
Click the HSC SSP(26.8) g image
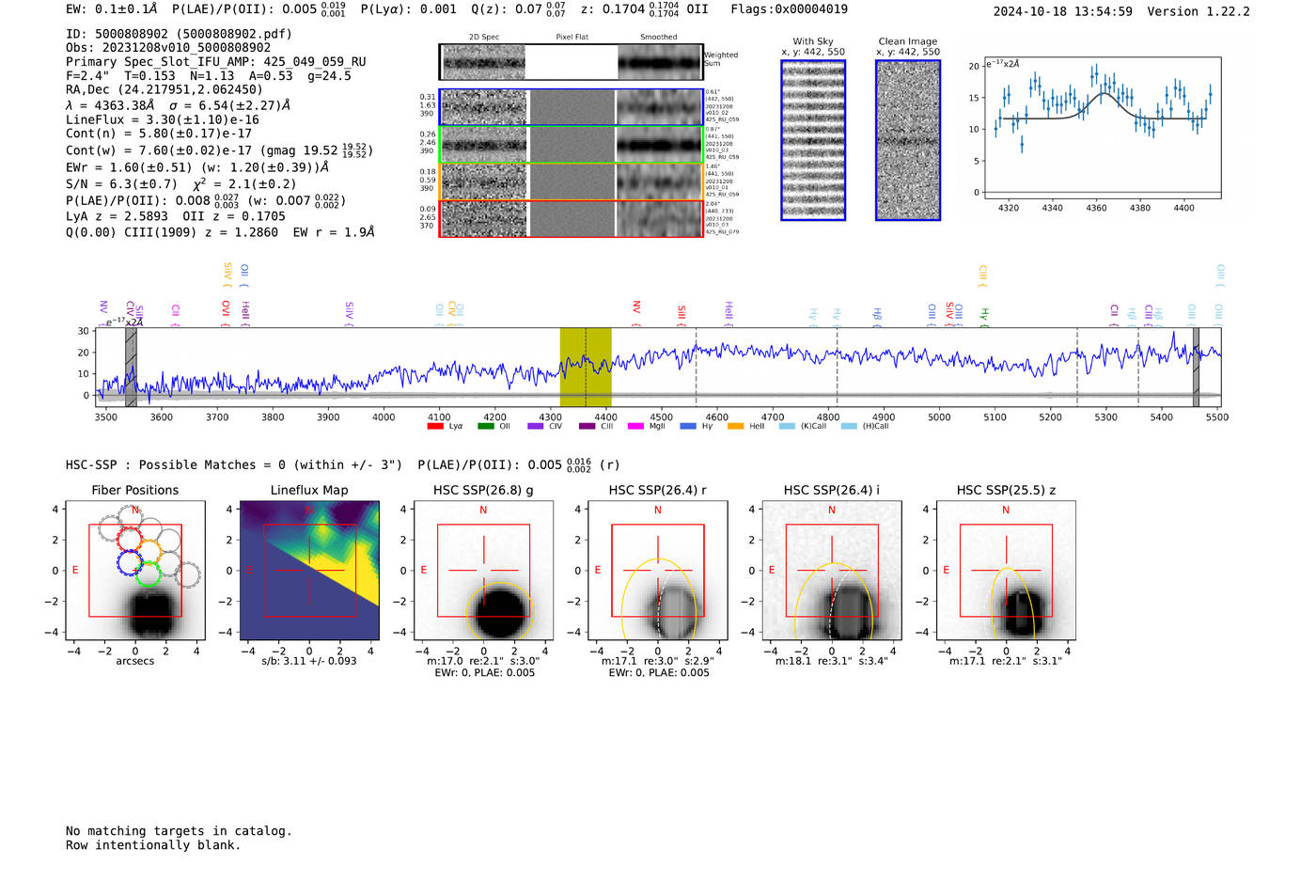coord(483,571)
